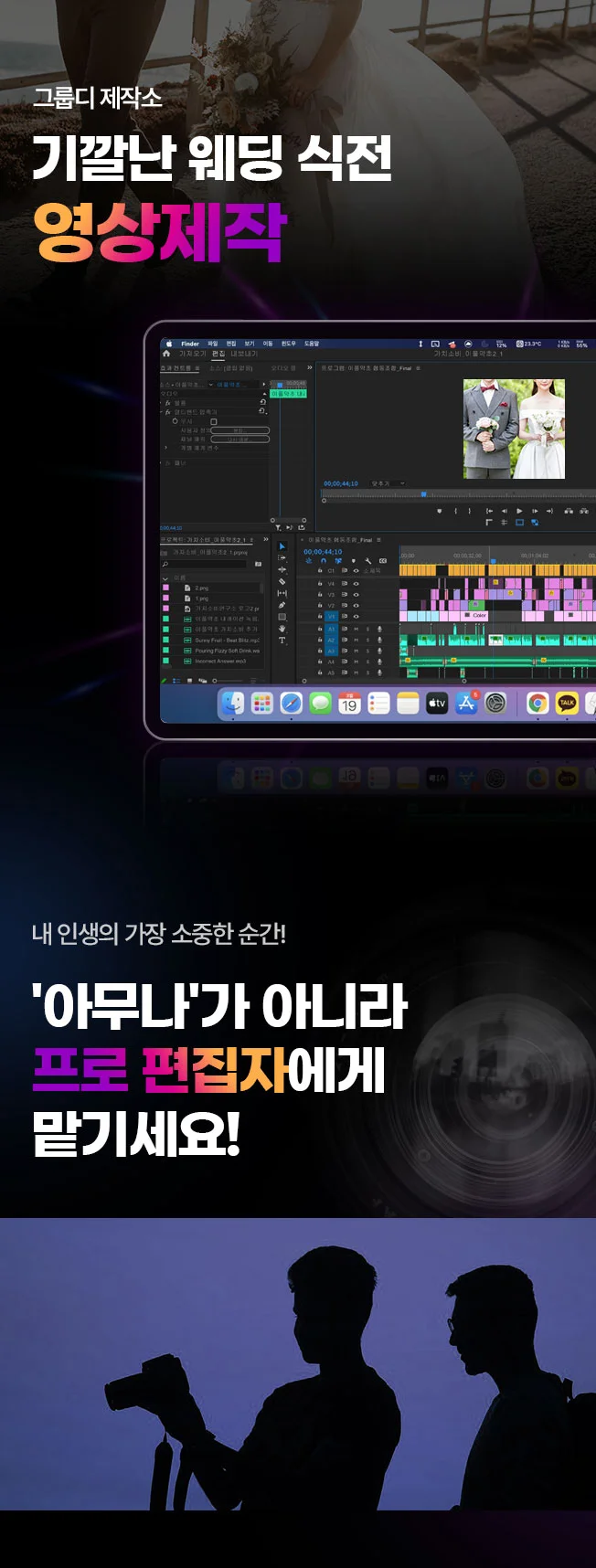The height and width of the screenshot is (1568, 596).
Task: Click the Add Marker icon in Program monitor
Action: [x=440, y=511]
